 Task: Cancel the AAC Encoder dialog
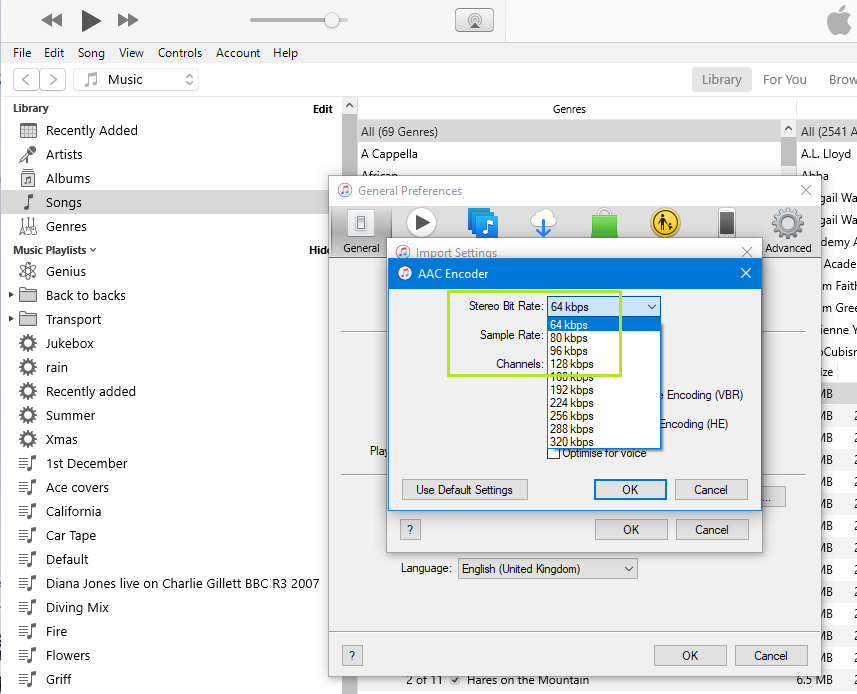[x=711, y=490]
